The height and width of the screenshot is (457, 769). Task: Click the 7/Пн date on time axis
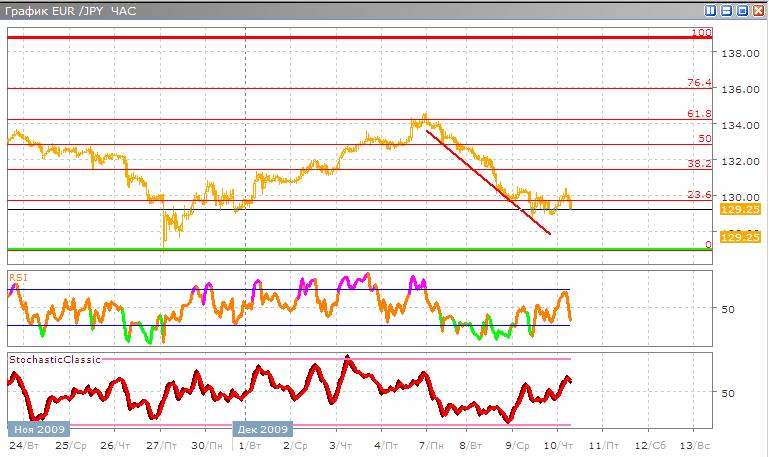click(x=429, y=443)
